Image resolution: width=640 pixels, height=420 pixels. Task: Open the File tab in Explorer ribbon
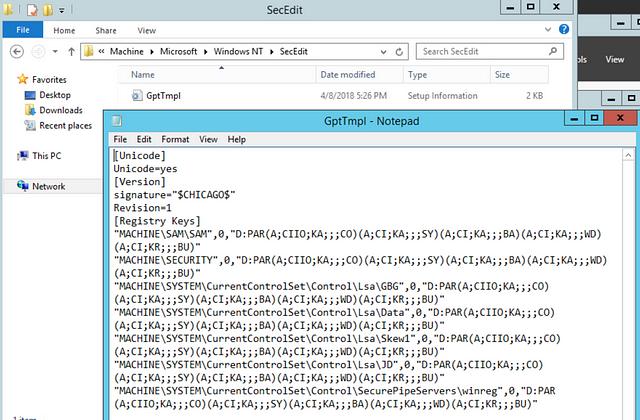22,30
